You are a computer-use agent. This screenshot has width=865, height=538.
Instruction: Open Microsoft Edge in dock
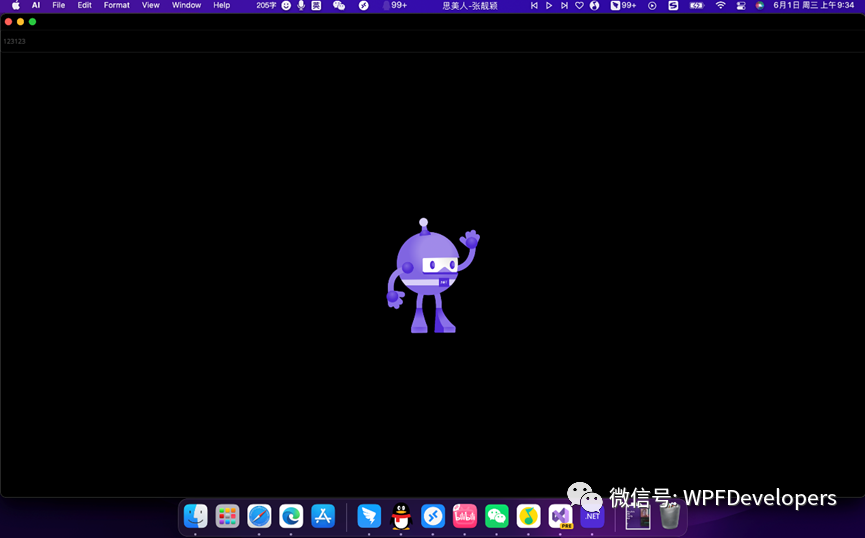(291, 516)
